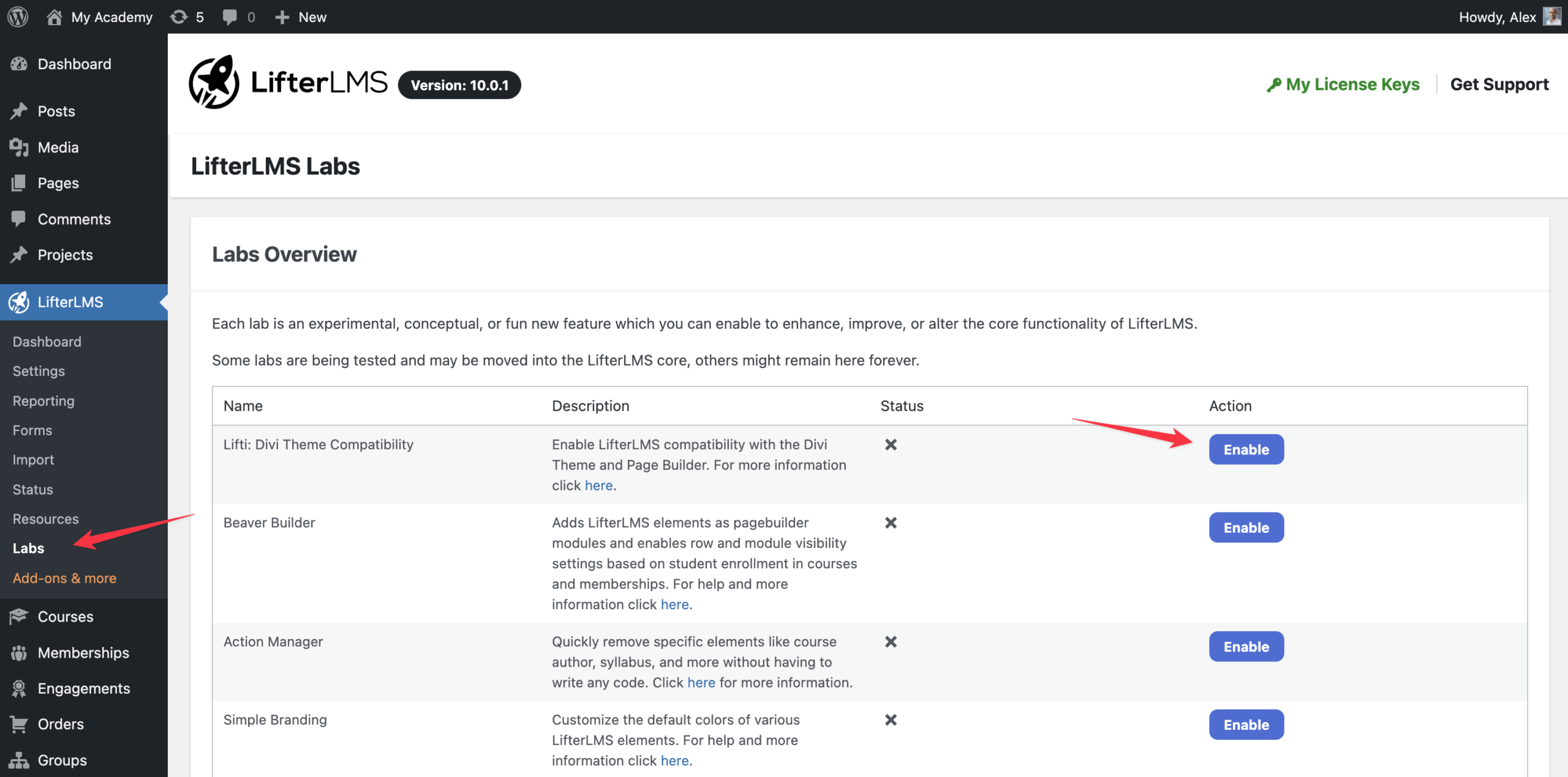Viewport: 1568px width, 777px height.
Task: Open LifterLMS Resources submenu
Action: [x=46, y=519]
